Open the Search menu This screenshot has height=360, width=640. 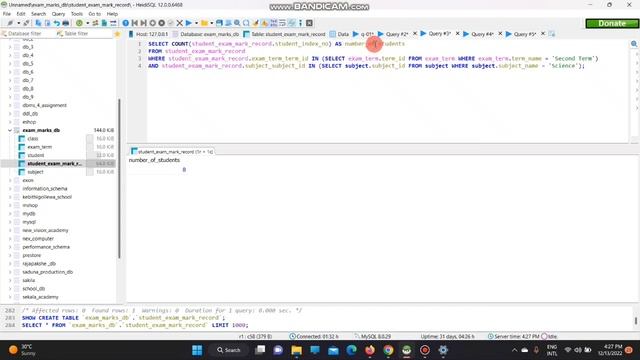coord(38,14)
